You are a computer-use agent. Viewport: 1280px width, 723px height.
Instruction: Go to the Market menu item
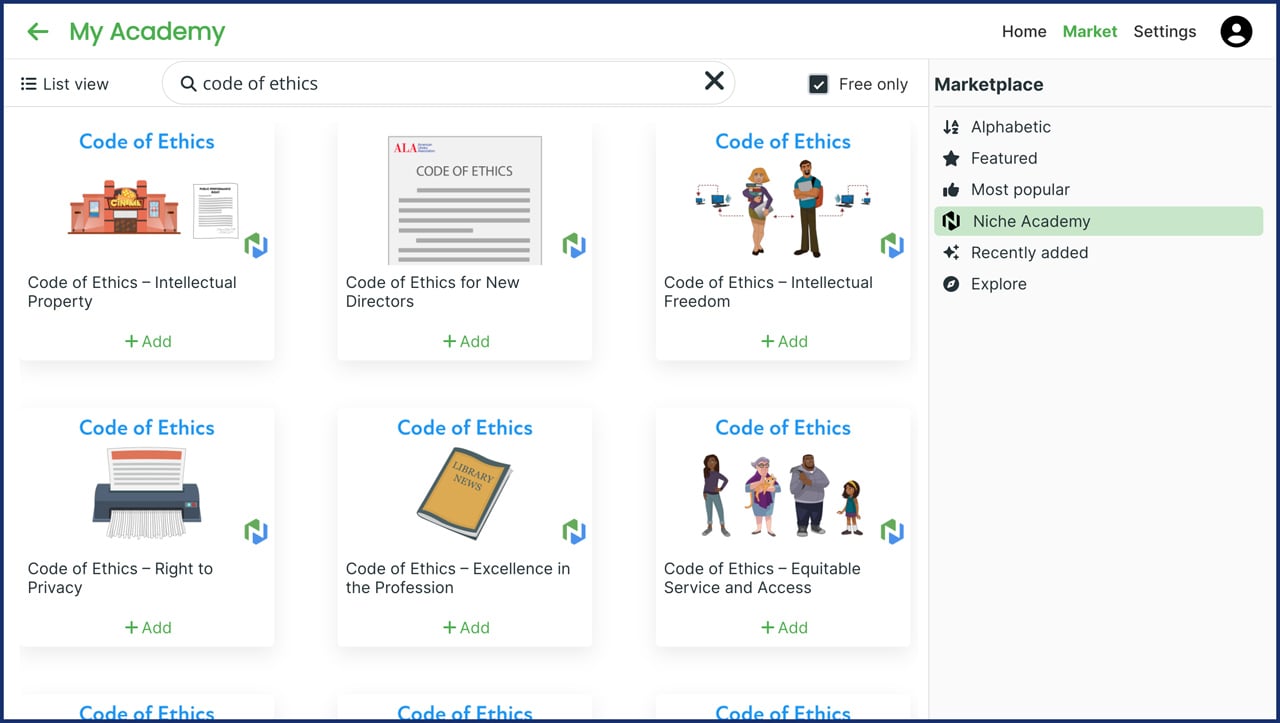1090,31
